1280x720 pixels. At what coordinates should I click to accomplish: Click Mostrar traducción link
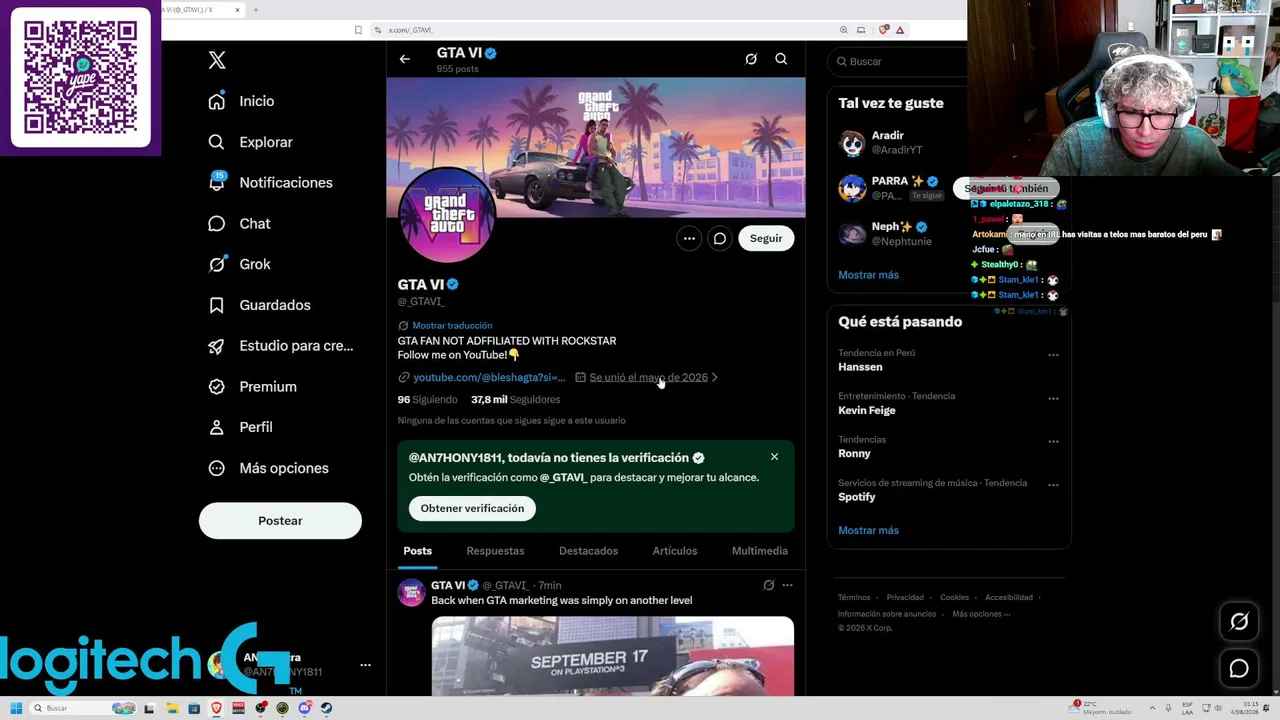(452, 325)
